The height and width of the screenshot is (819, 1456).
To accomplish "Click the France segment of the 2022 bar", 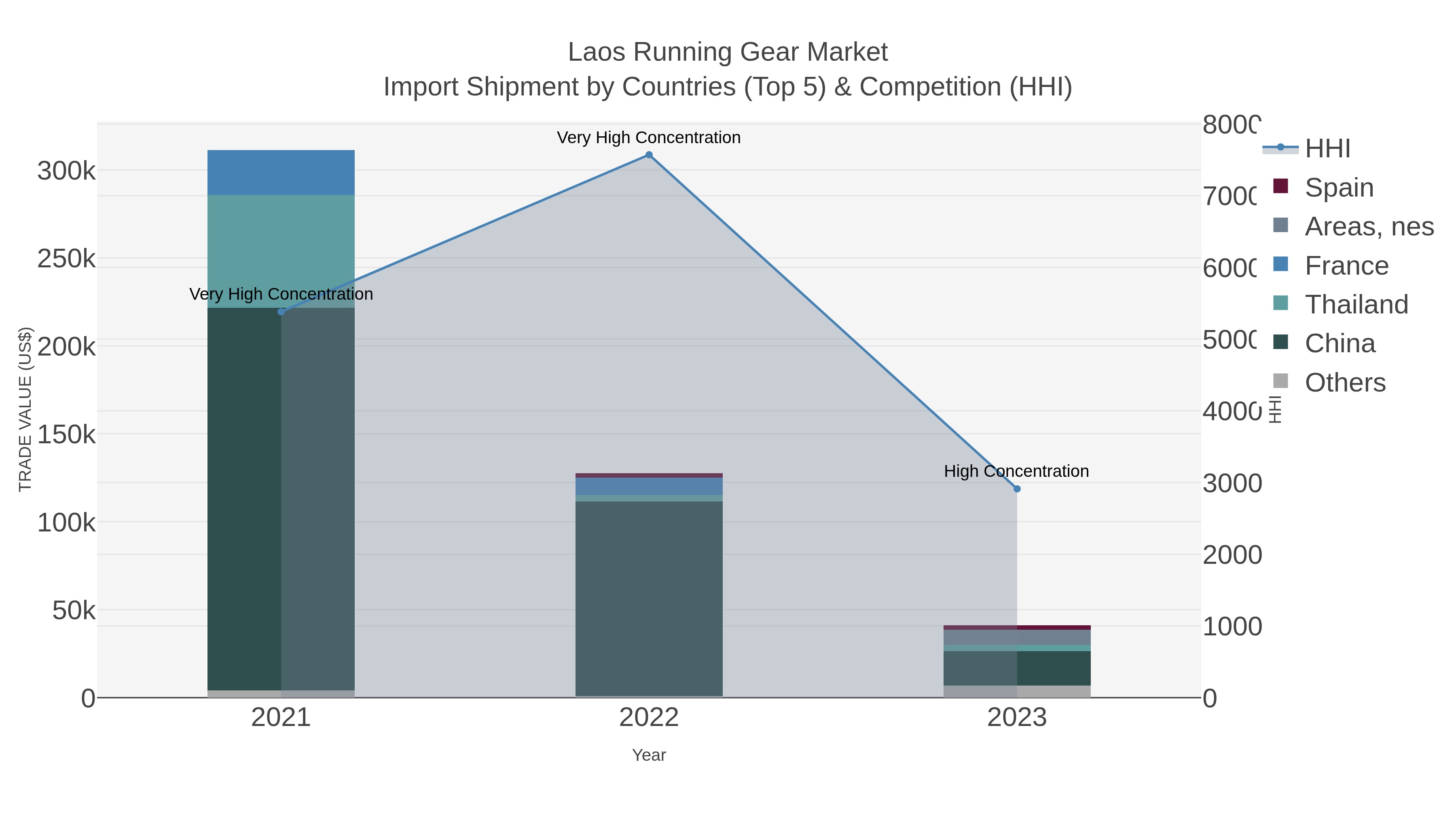I will (x=649, y=486).
